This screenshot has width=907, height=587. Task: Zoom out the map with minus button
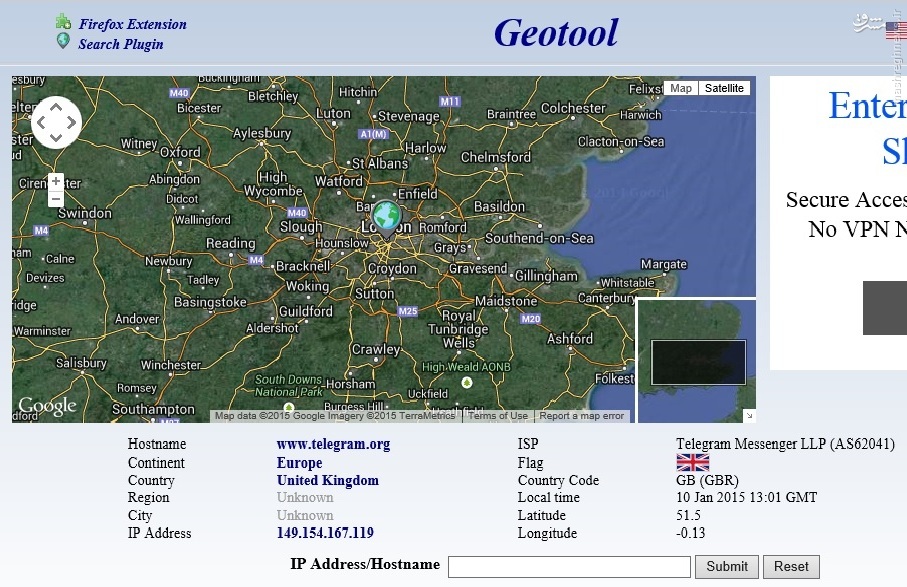click(x=56, y=199)
